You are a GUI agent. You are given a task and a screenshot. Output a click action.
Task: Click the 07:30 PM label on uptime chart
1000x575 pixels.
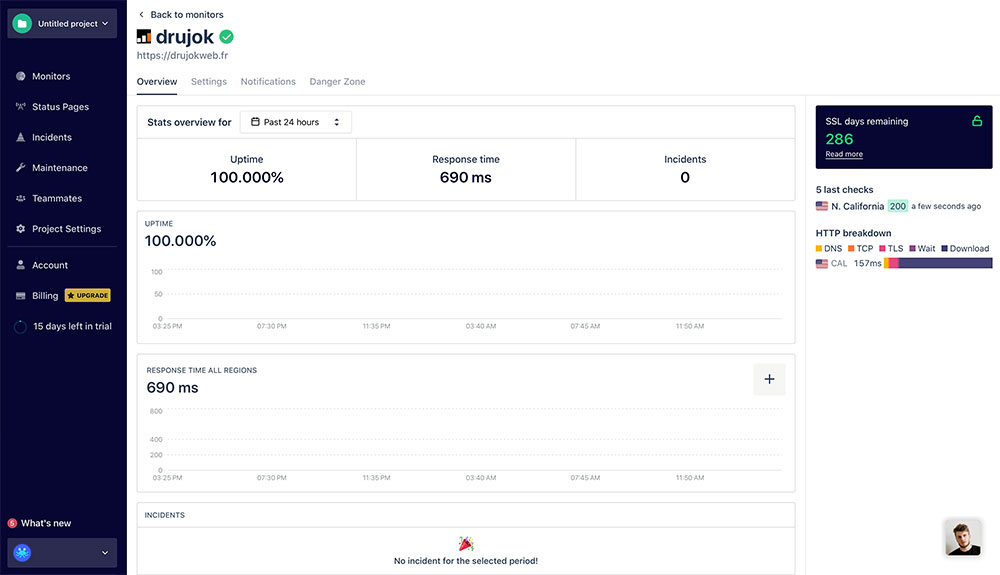click(x=272, y=326)
